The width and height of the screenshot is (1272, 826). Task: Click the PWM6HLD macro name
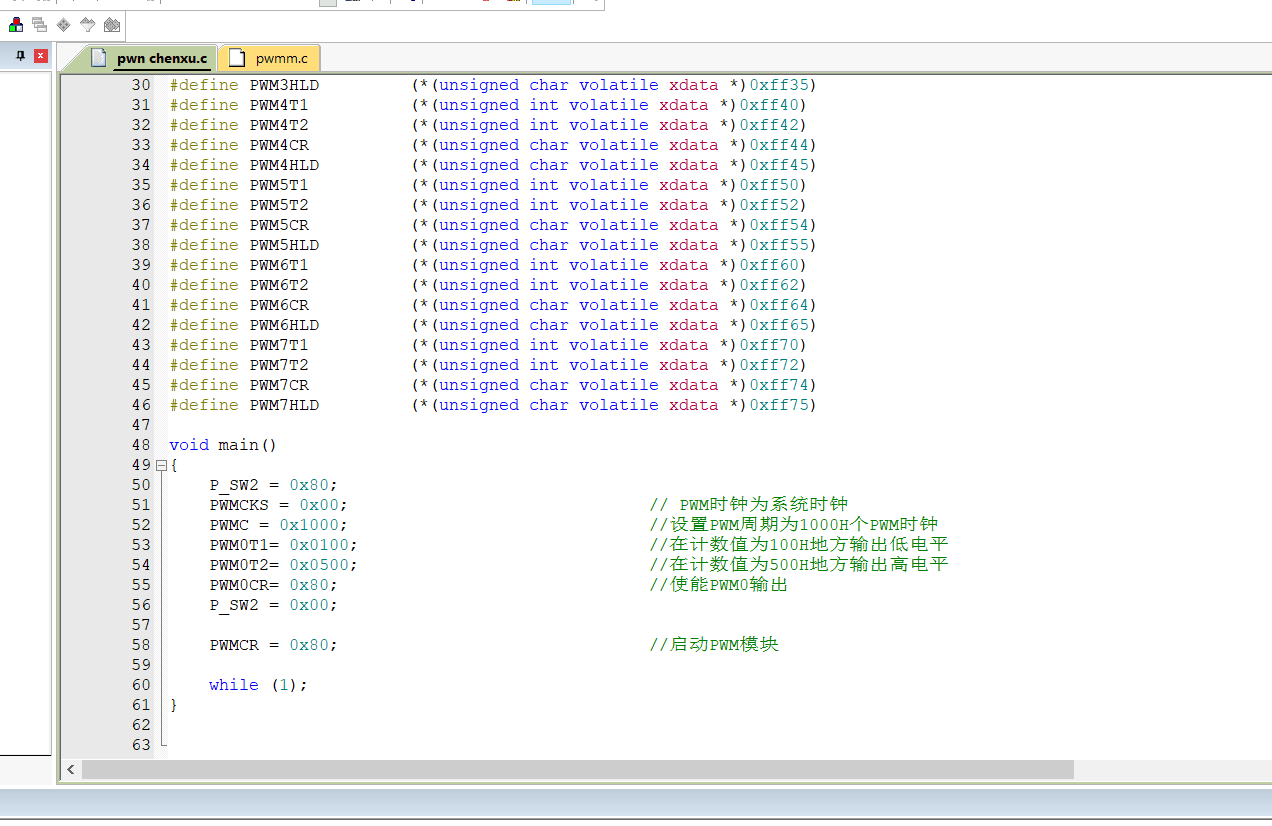tap(284, 325)
